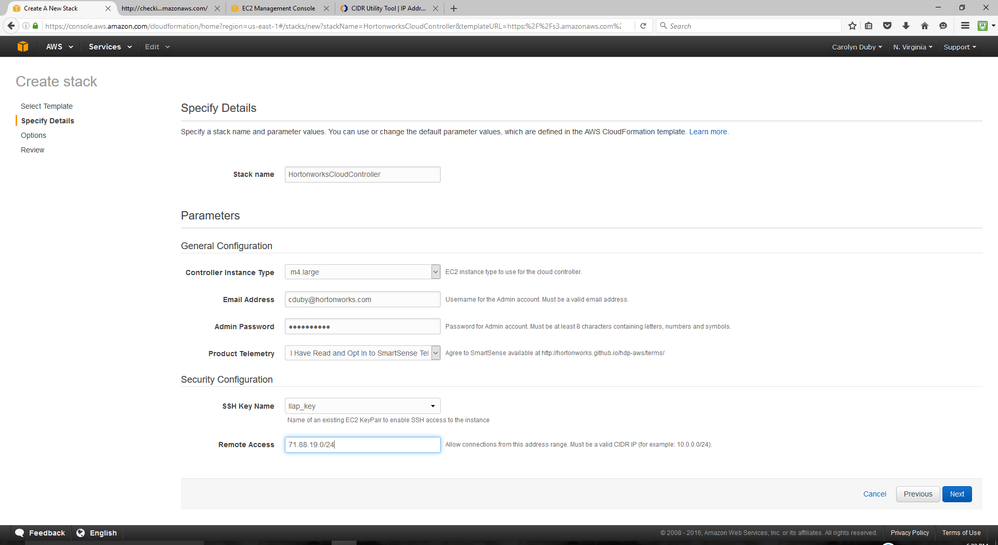Open the Controller Instance Type dropdown
This screenshot has width=998, height=545.
point(362,272)
